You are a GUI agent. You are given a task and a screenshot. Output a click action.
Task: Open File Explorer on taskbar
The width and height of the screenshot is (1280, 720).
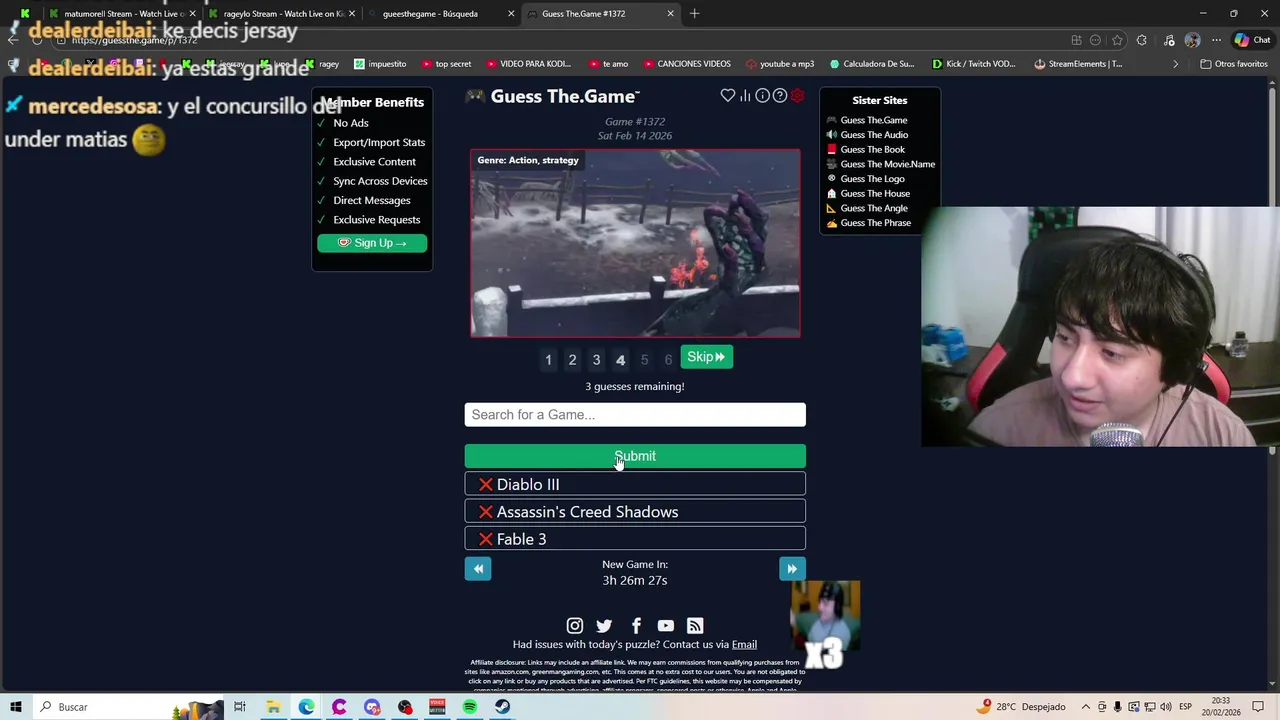273,707
